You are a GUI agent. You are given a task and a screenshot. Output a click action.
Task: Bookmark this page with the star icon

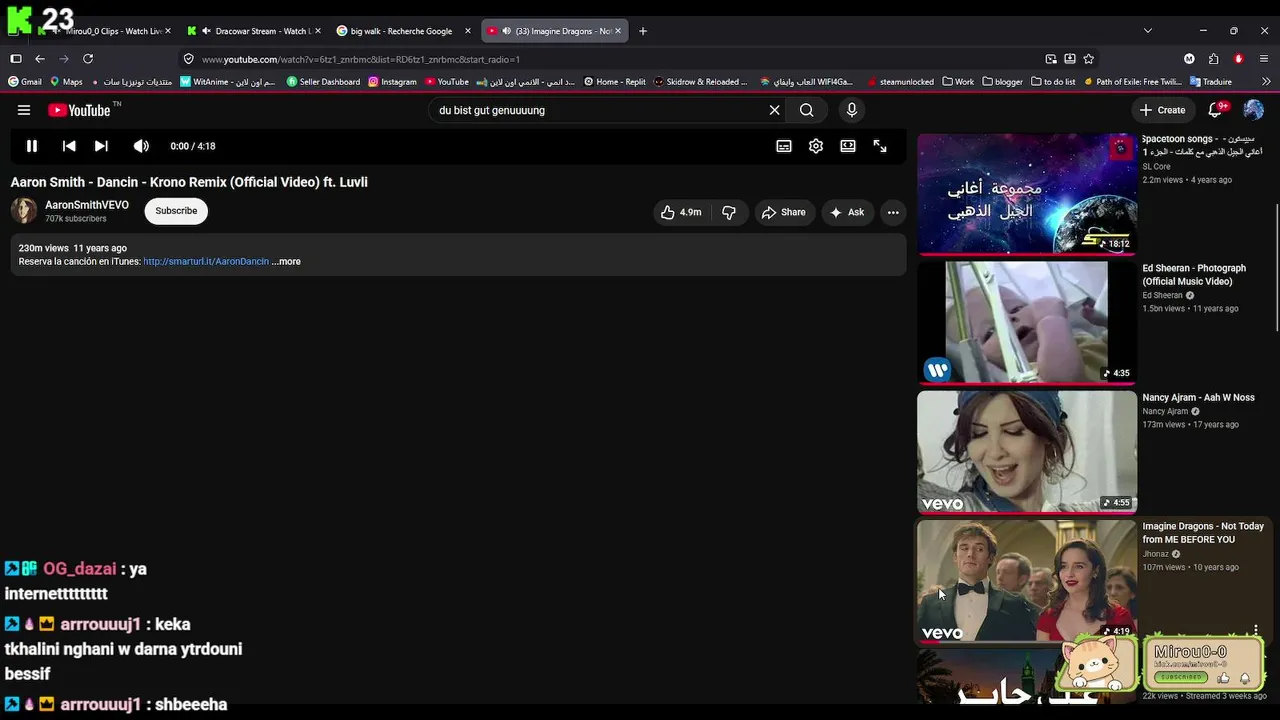click(1089, 59)
